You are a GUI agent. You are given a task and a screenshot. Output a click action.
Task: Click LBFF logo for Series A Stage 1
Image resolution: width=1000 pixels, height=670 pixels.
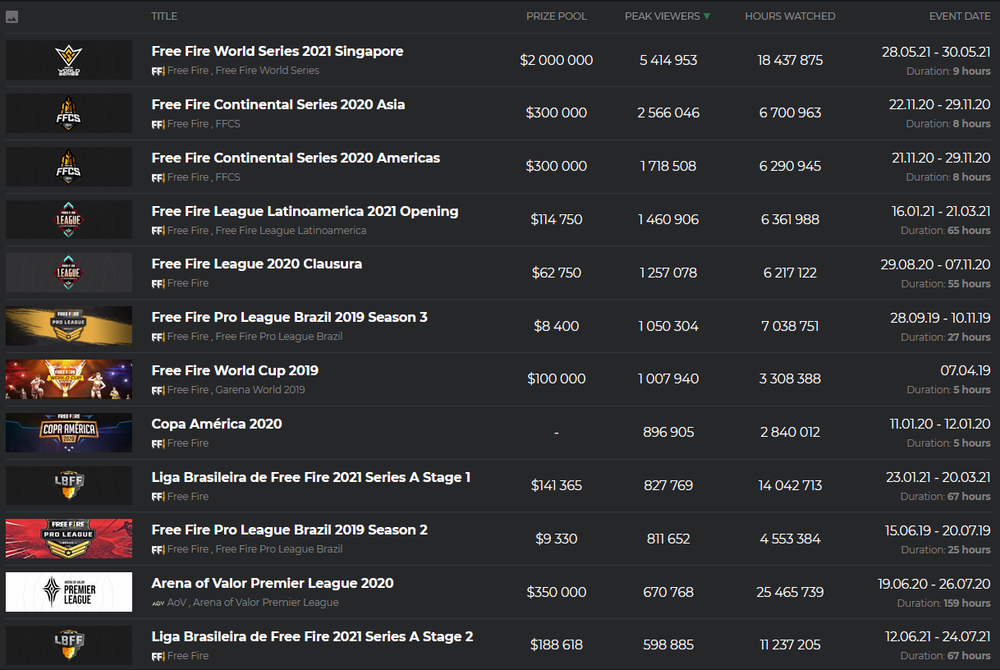[69, 486]
